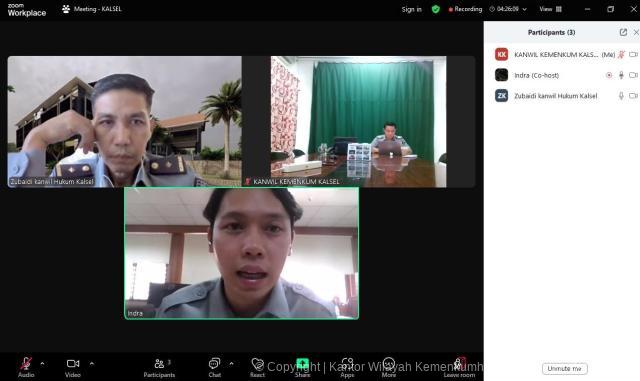Viewport: 640px width, 381px height.
Task: Pop out the Participants panel
Action: pyautogui.click(x=623, y=32)
